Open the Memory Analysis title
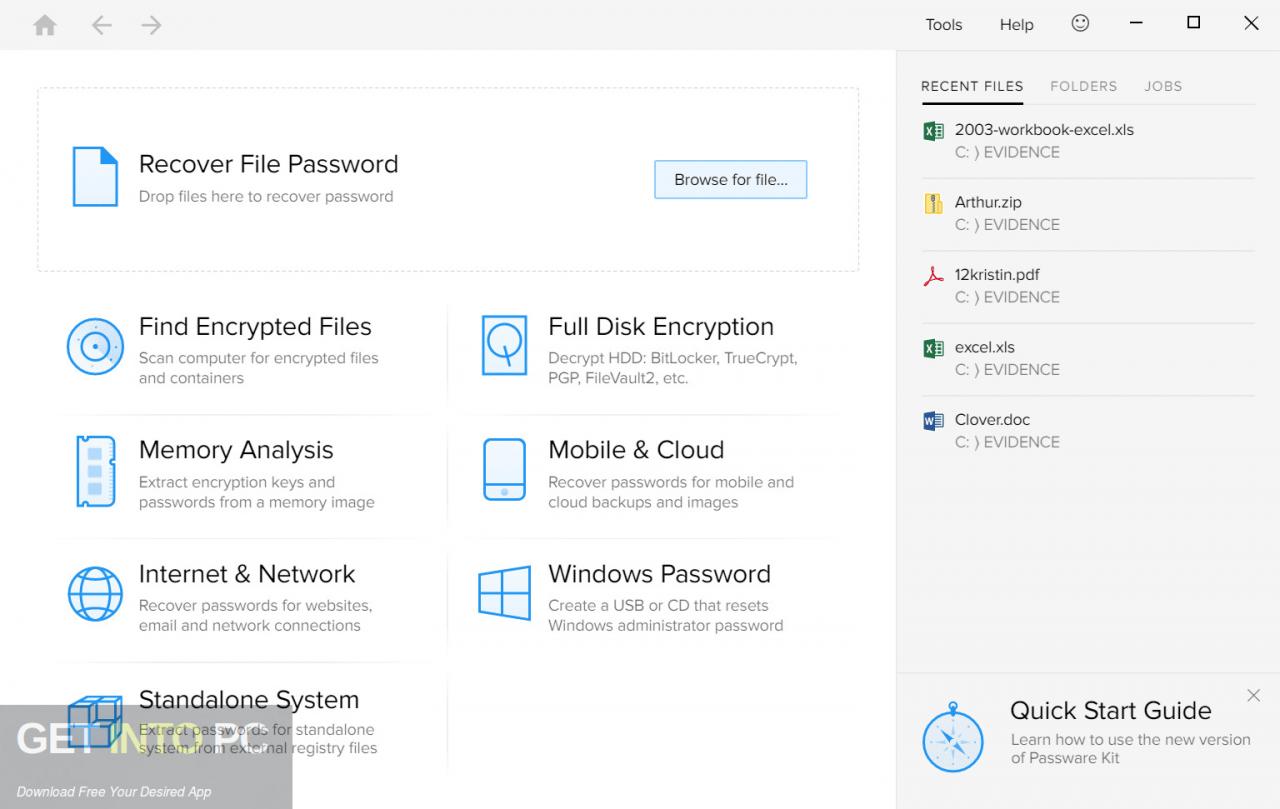 click(236, 451)
